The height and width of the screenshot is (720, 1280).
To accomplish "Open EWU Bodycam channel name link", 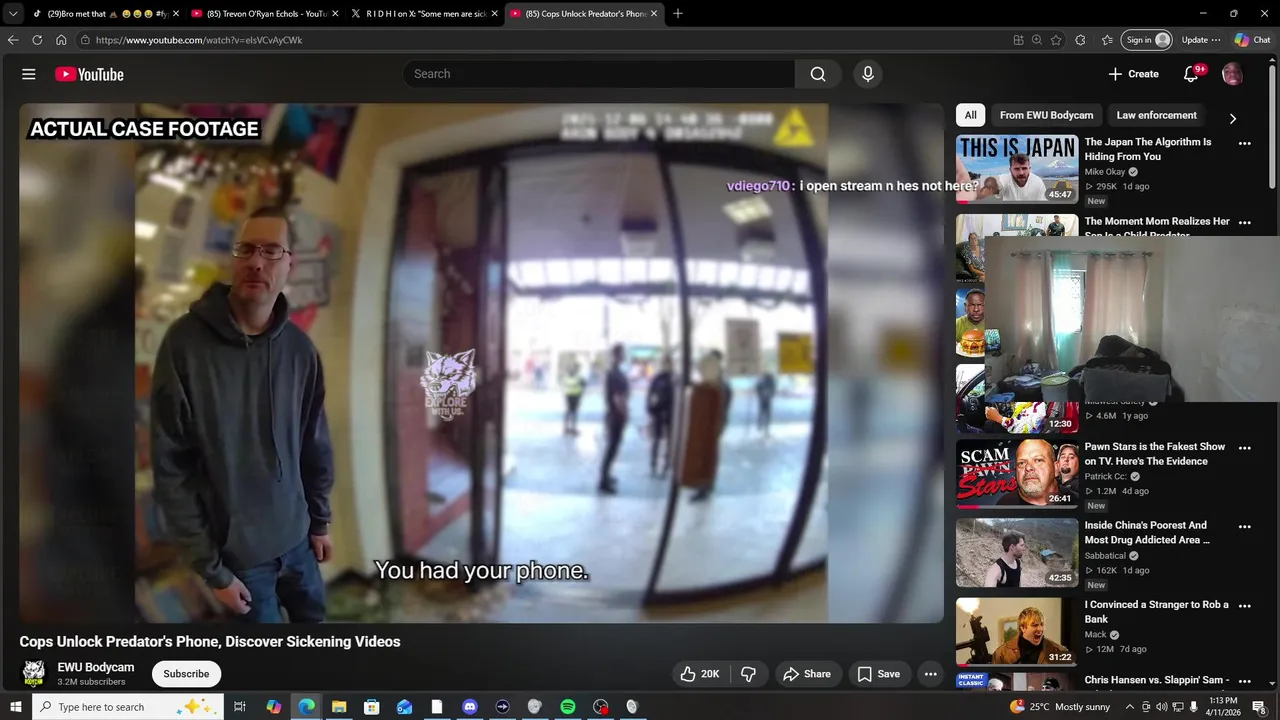I will tap(96, 667).
